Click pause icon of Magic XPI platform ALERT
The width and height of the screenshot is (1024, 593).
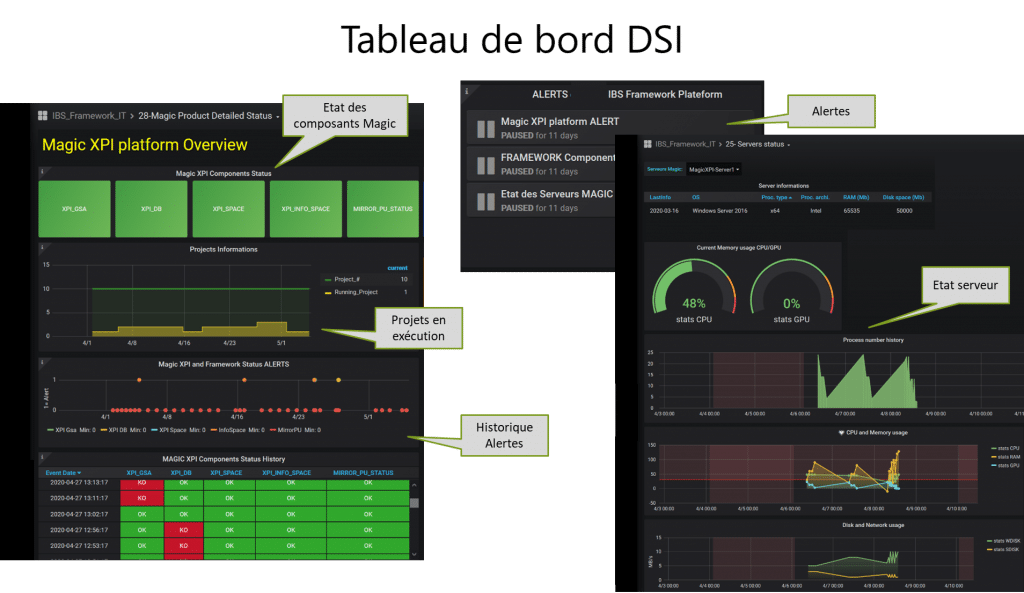(485, 129)
